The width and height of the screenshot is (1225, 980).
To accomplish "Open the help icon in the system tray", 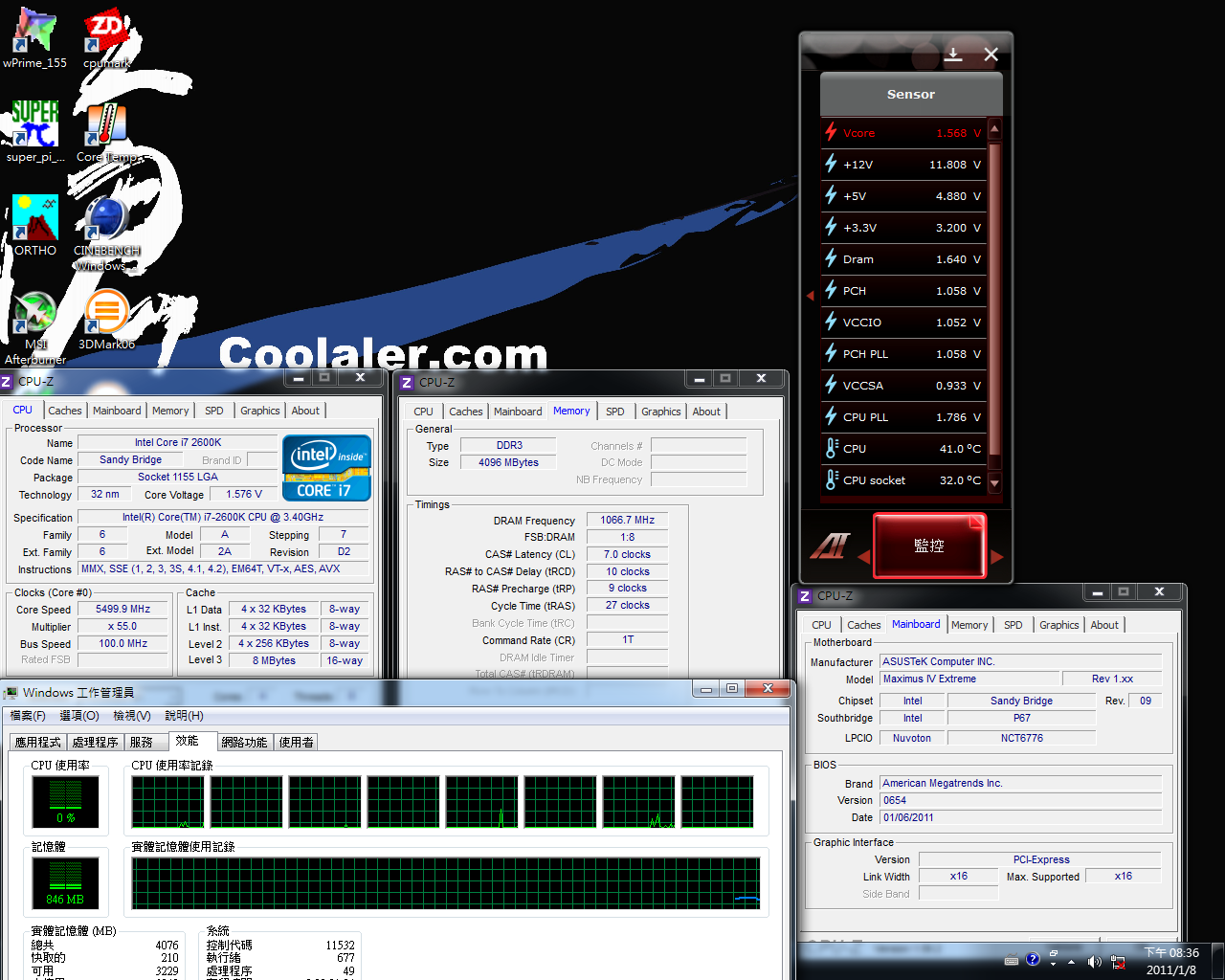I will point(1033,959).
